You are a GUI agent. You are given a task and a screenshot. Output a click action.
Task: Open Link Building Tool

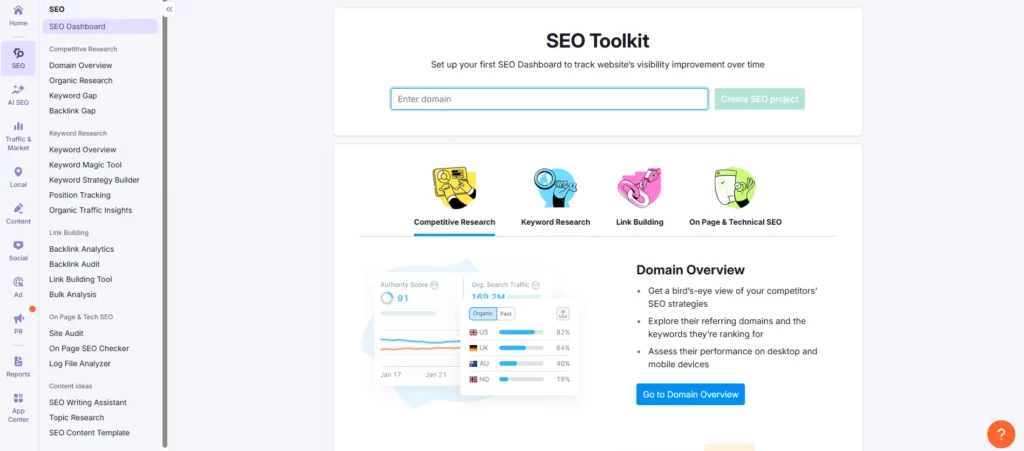point(80,279)
